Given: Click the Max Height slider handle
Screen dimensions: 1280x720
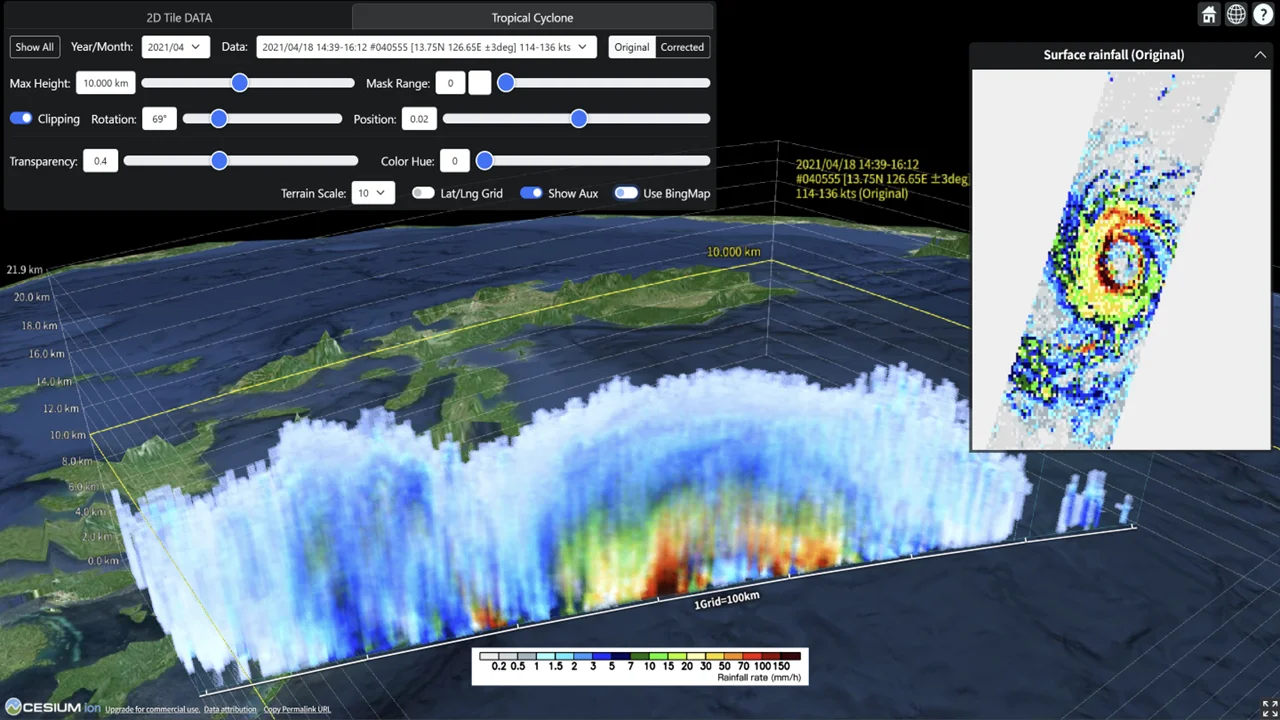Looking at the screenshot, I should point(239,83).
